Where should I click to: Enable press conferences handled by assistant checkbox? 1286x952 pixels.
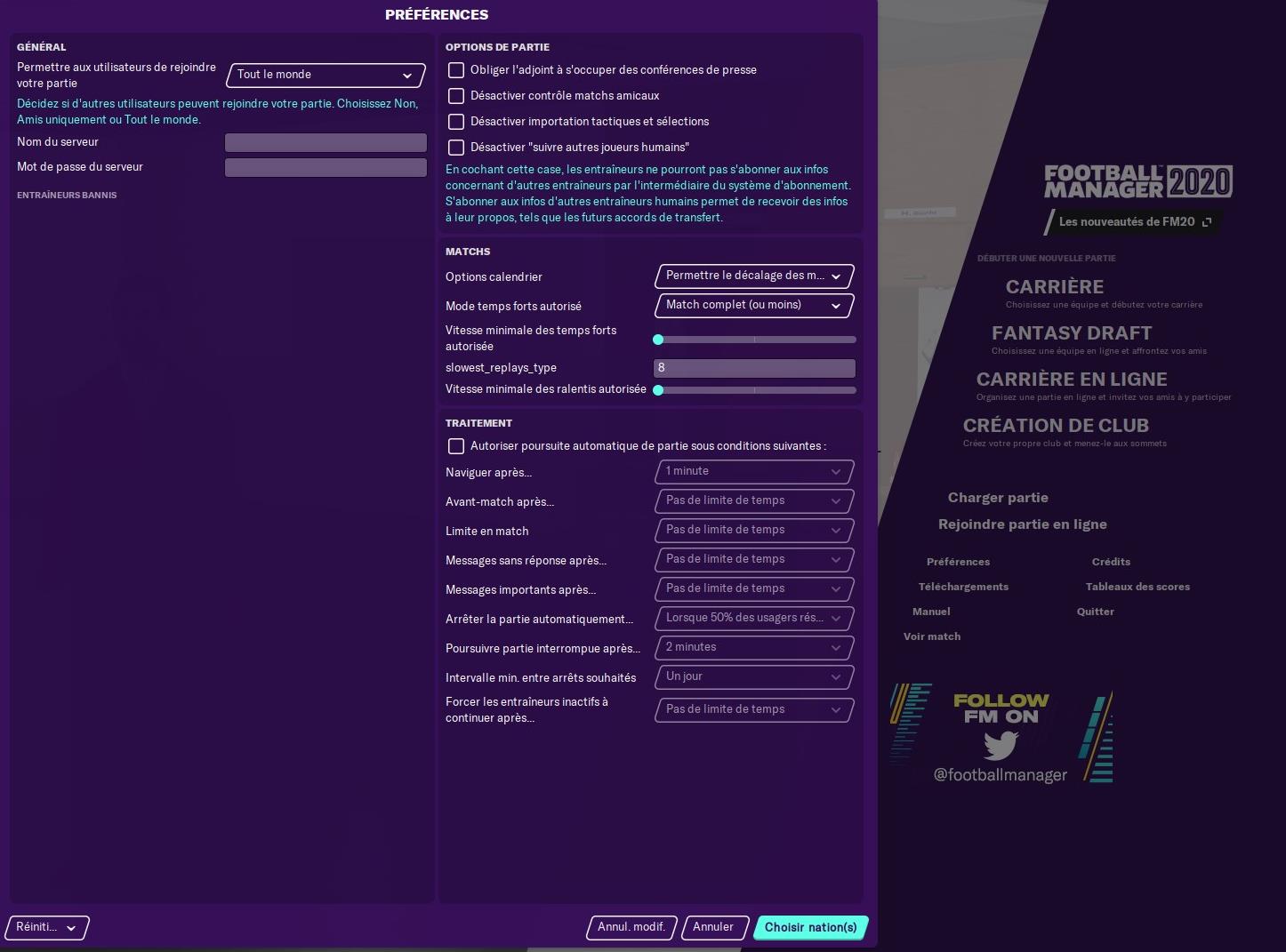(x=456, y=70)
